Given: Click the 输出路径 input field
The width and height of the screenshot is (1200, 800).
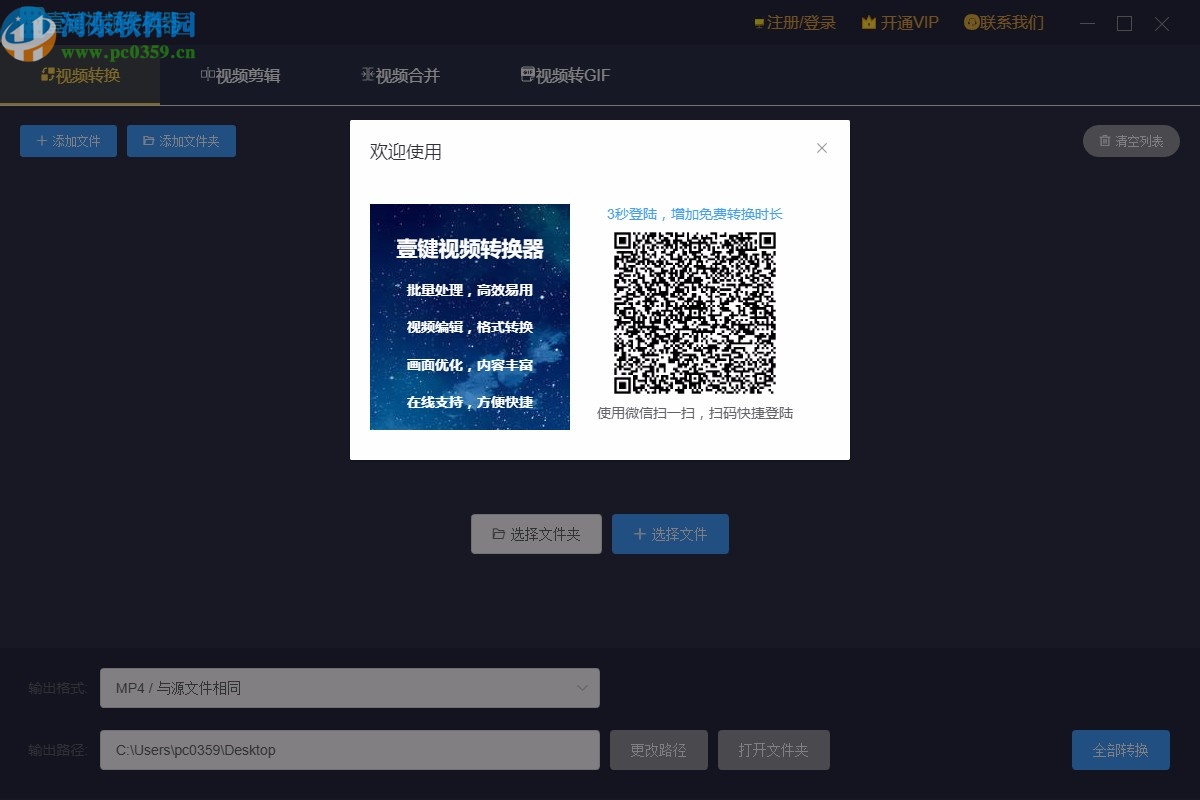Looking at the screenshot, I should coord(350,750).
